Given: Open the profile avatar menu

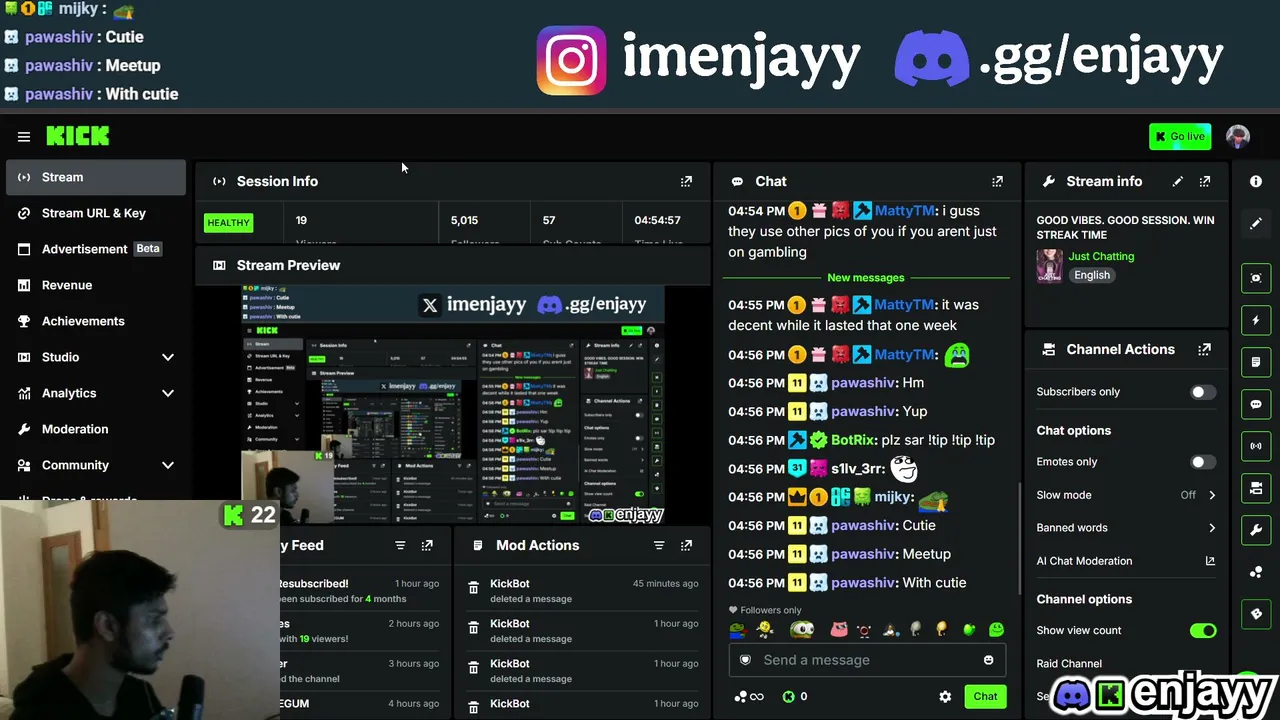Looking at the screenshot, I should (x=1238, y=136).
